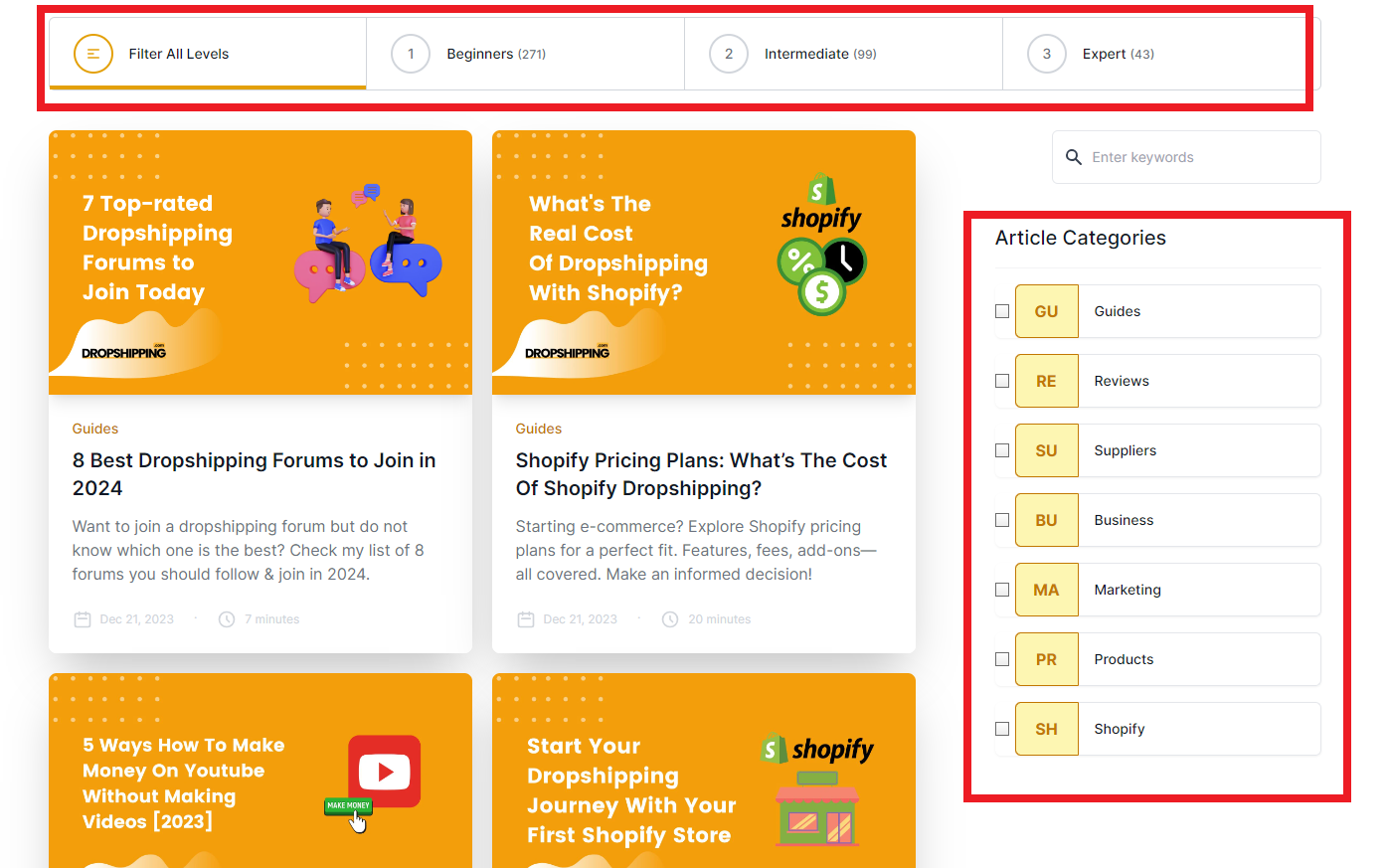Screen dimensions: 1388x868
Task: Click clock icon beside 20 minutes
Action: [x=670, y=619]
